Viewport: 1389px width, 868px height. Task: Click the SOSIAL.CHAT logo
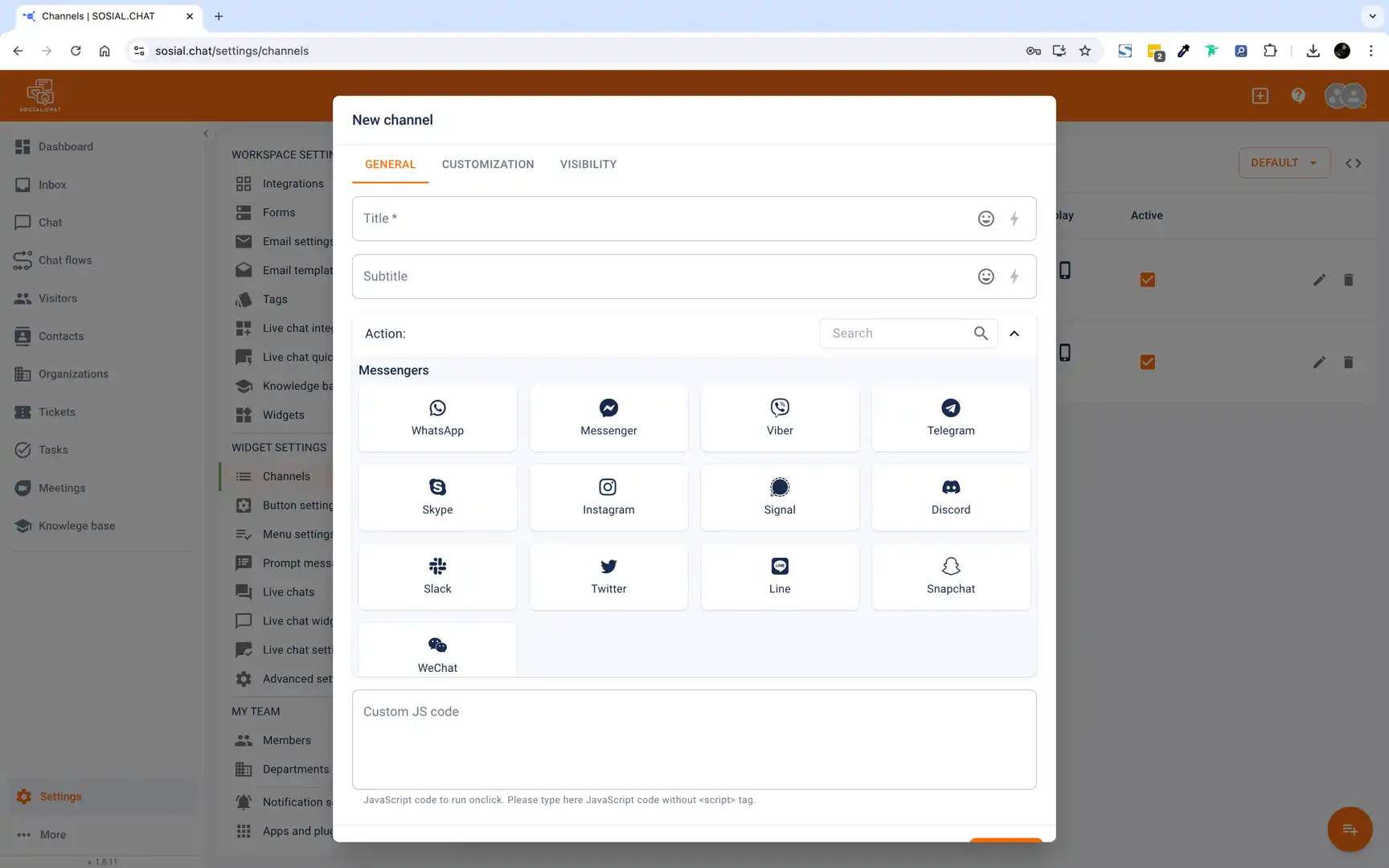(40, 96)
